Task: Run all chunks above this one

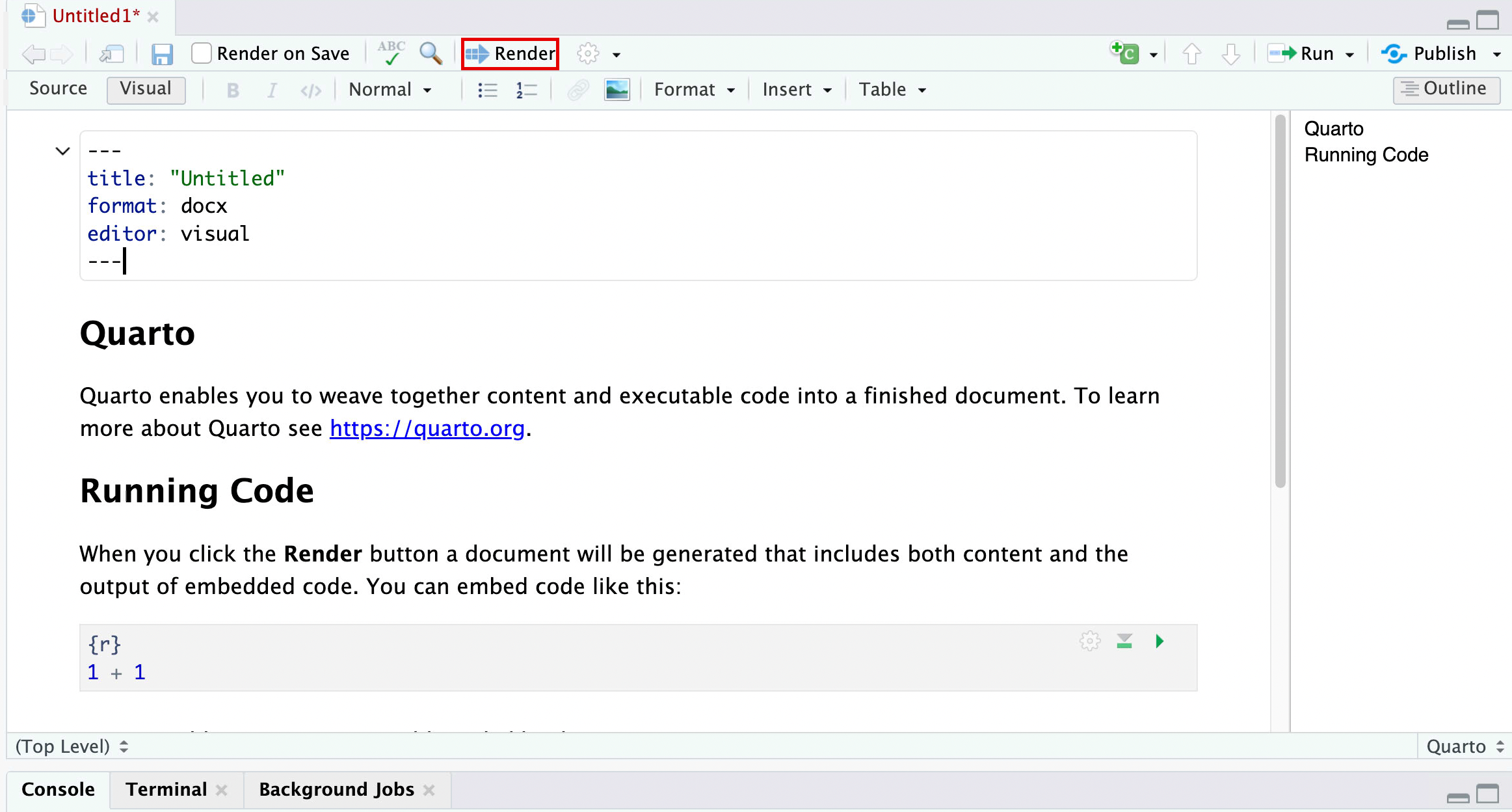Action: 1124,642
